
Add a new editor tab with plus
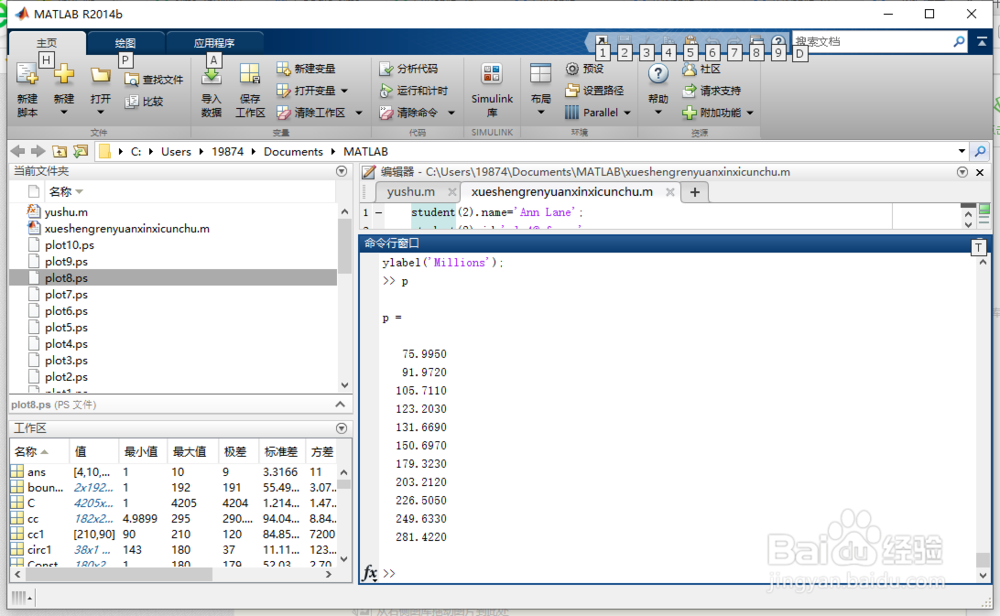click(x=695, y=192)
